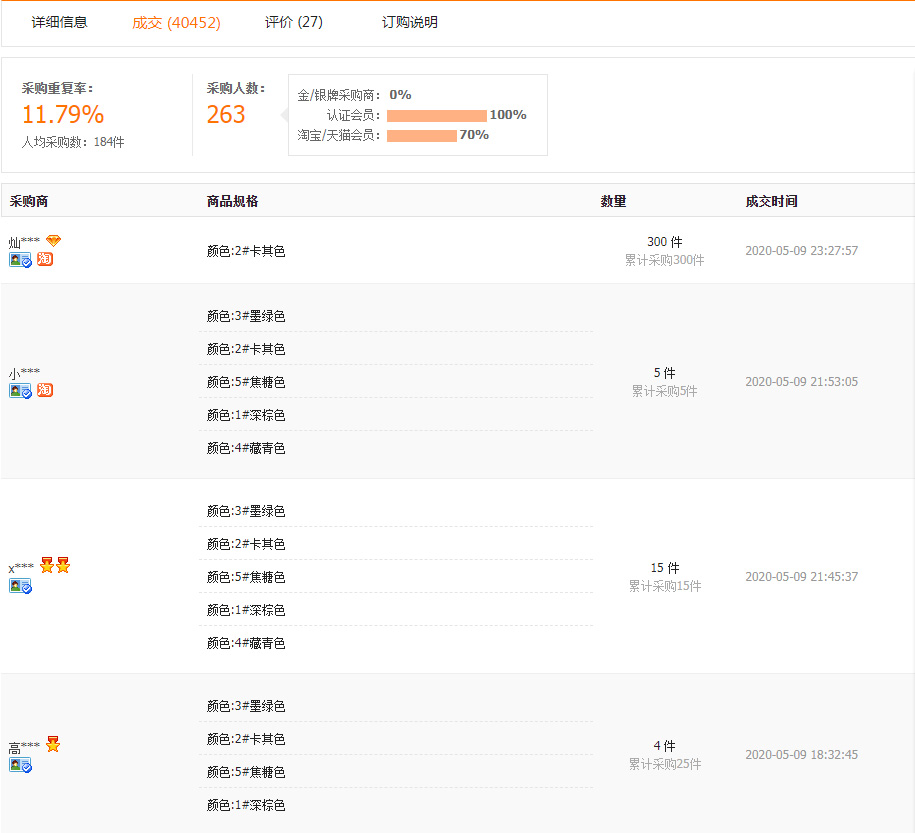Screen dimensions: 915x833
Task: Click the ID verification badge under 灿***
Action: click(x=20, y=259)
